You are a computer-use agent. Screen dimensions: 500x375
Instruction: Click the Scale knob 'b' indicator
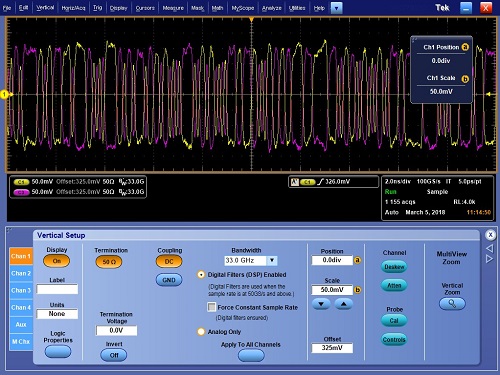[x=357, y=290]
